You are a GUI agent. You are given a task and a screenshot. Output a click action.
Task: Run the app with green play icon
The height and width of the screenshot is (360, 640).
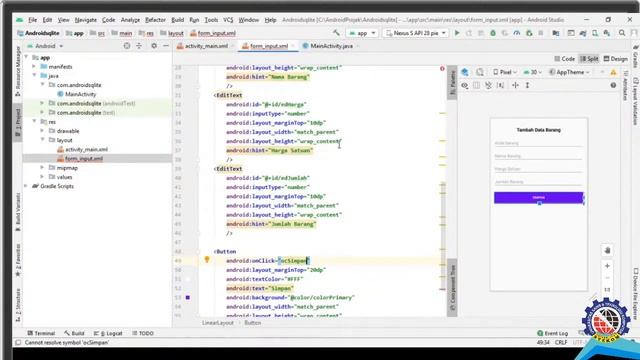pos(457,33)
